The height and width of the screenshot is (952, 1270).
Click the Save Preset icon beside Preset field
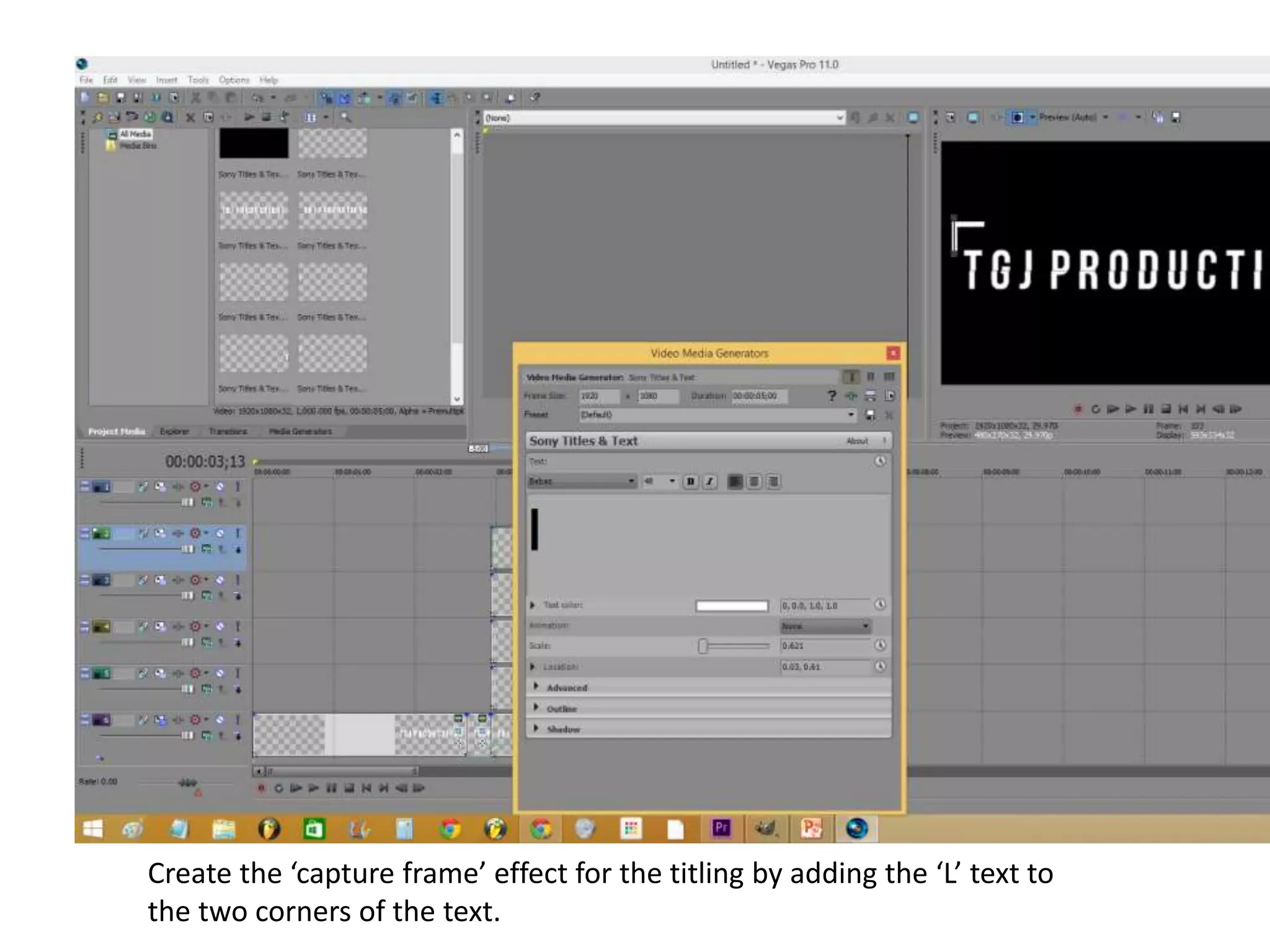coord(870,415)
